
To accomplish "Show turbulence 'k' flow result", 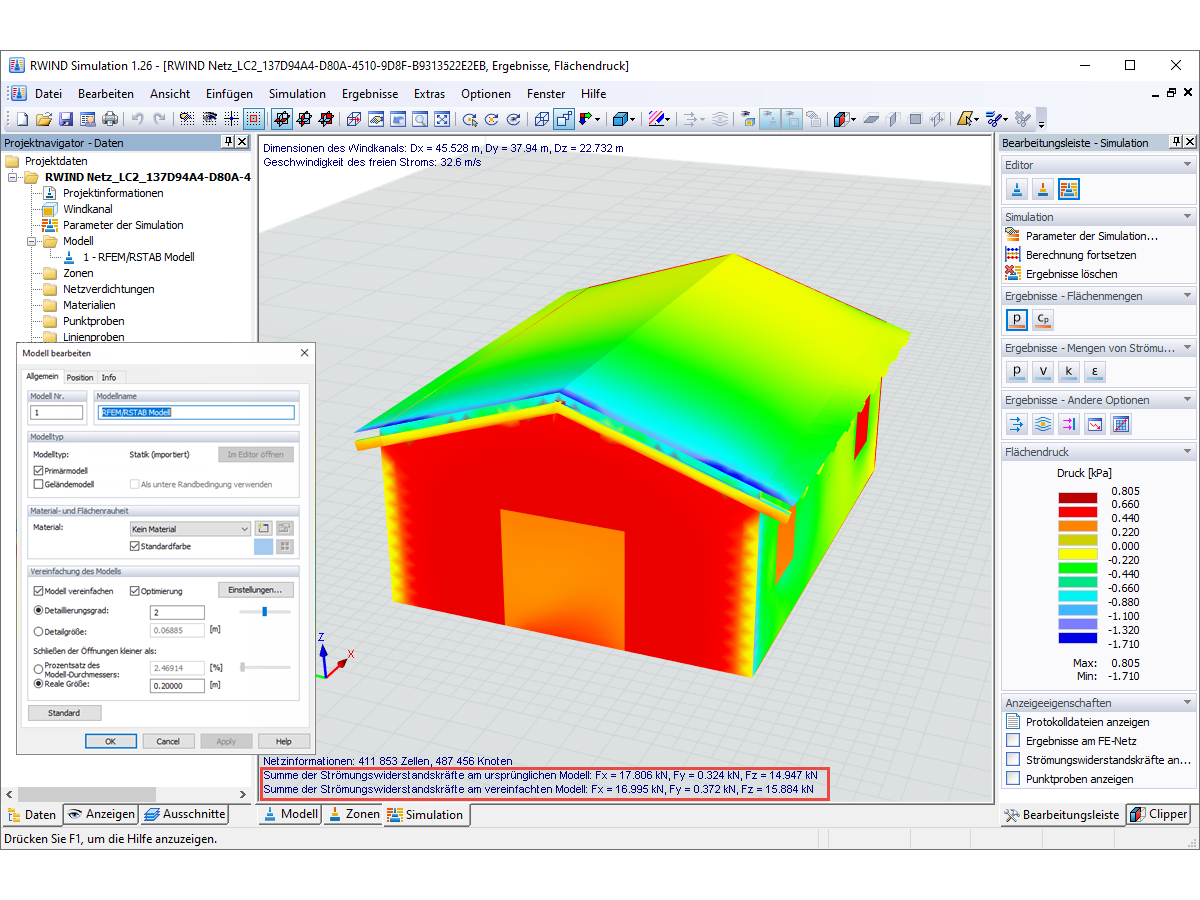I will click(x=1069, y=372).
